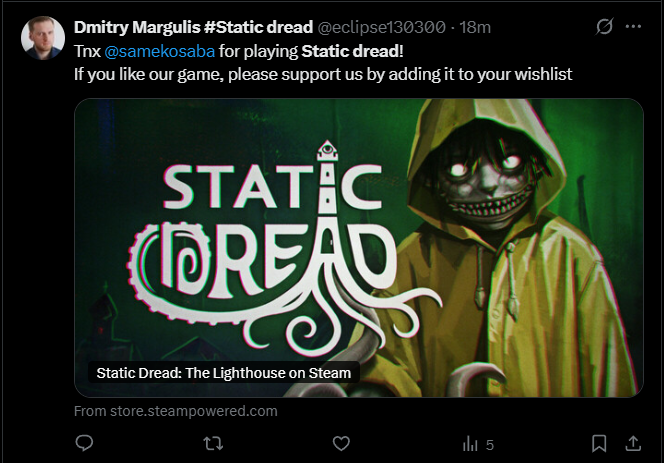Click the Grok explain icon
The image size is (664, 463).
pyautogui.click(x=604, y=26)
